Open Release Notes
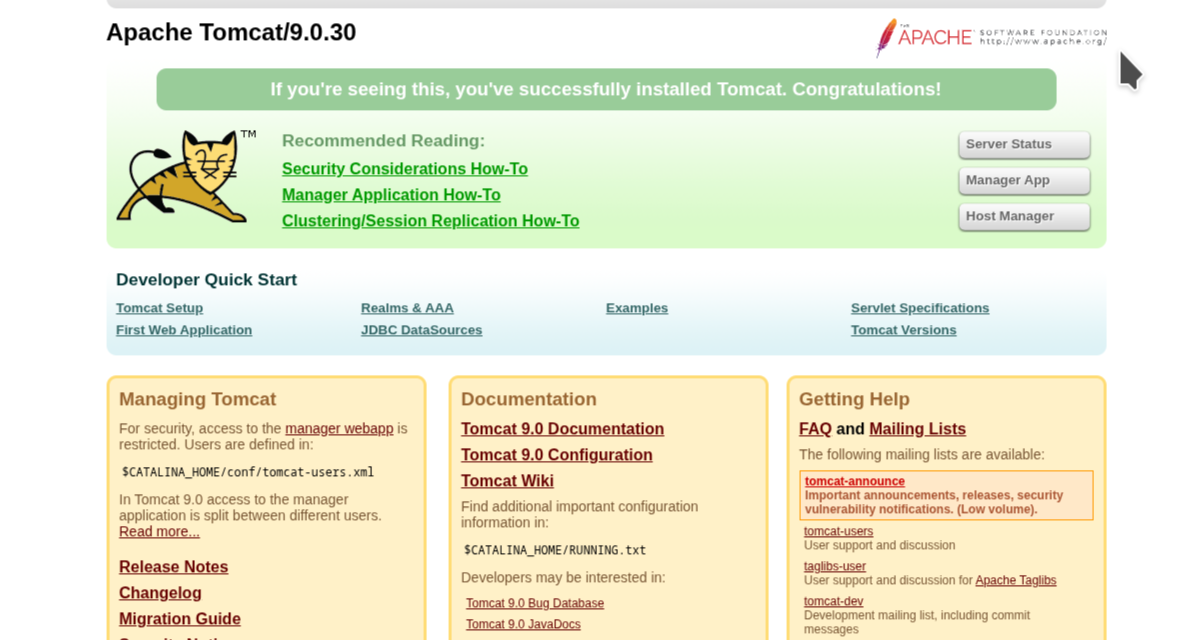 (173, 567)
